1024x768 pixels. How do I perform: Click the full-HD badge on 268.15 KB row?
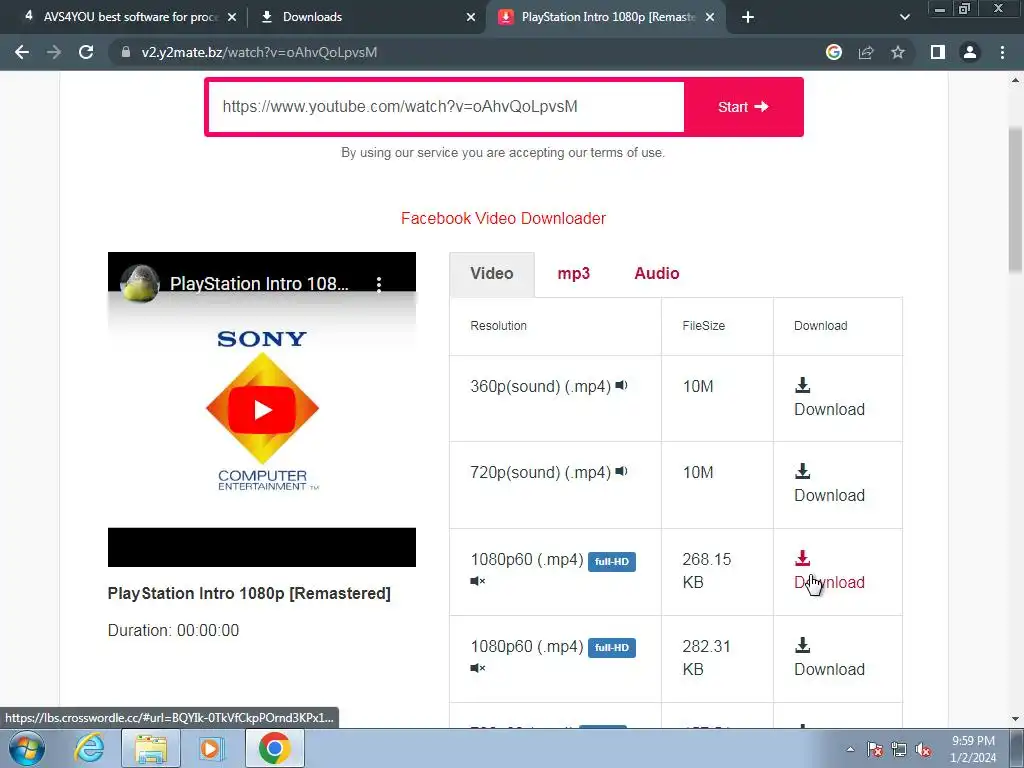tap(612, 562)
